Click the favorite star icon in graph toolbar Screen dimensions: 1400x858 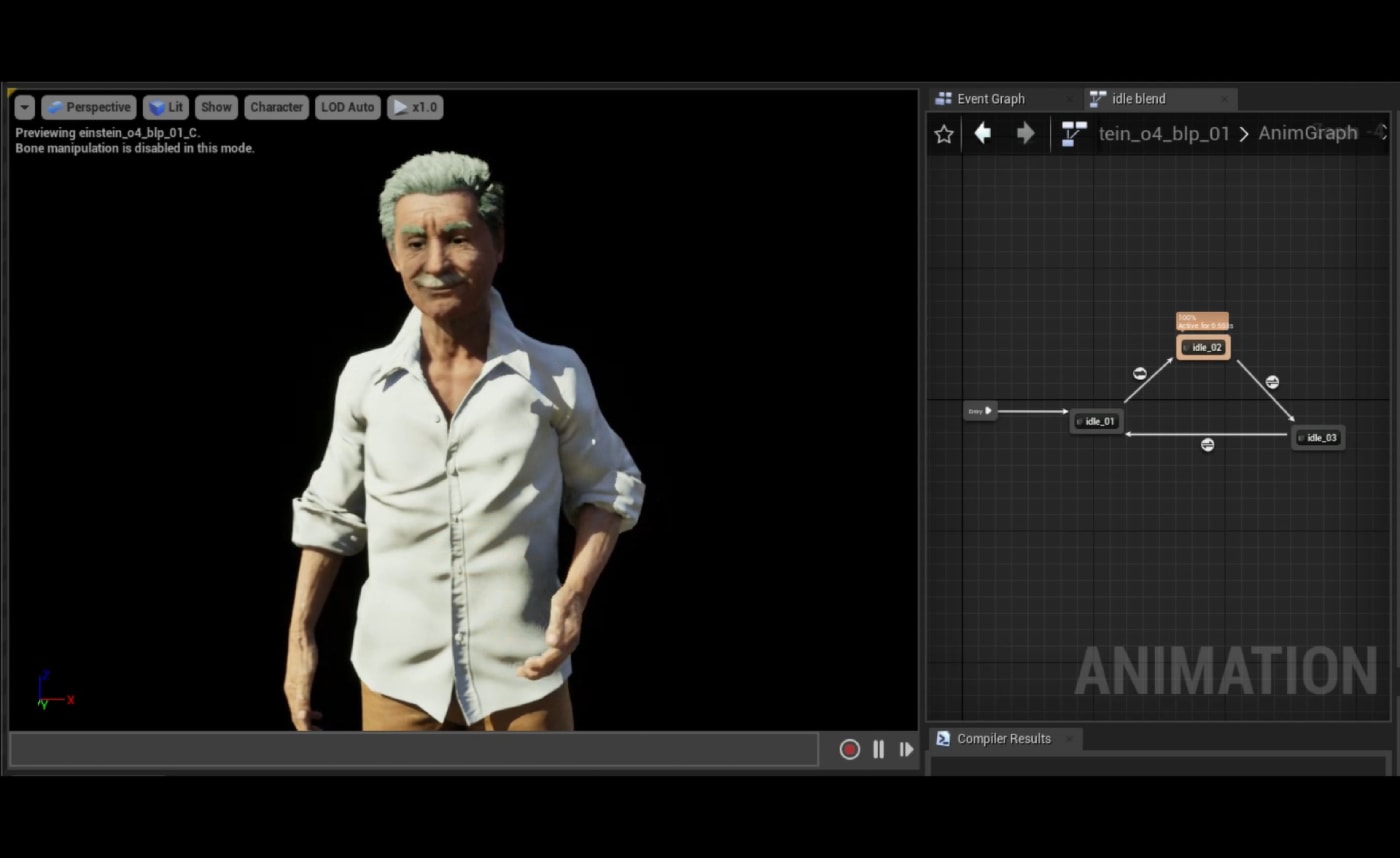pyautogui.click(x=943, y=134)
